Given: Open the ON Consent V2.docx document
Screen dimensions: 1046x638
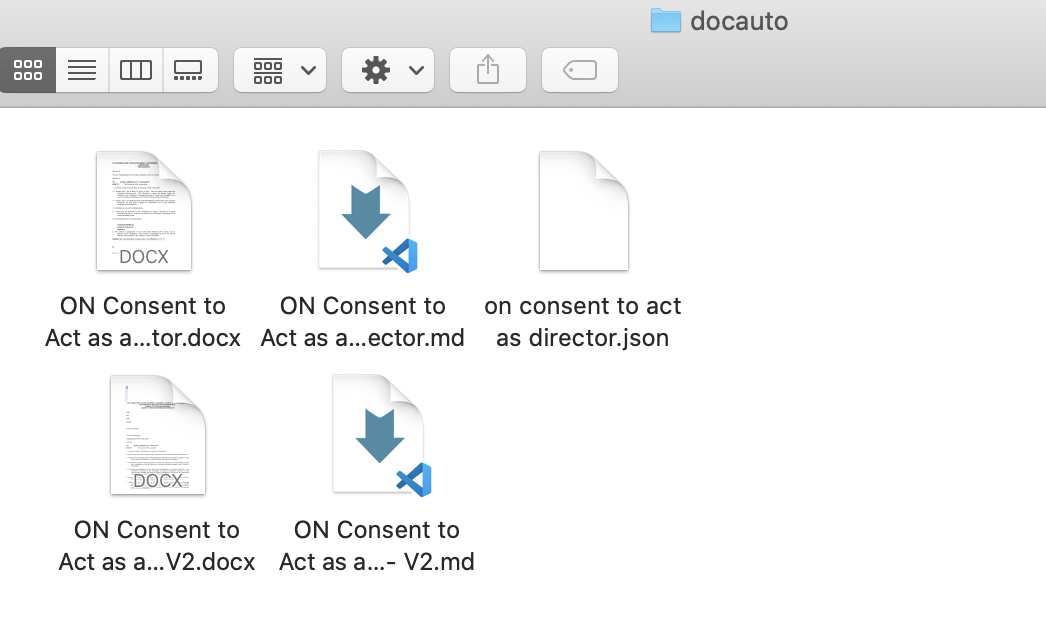Looking at the screenshot, I should coord(157,434).
